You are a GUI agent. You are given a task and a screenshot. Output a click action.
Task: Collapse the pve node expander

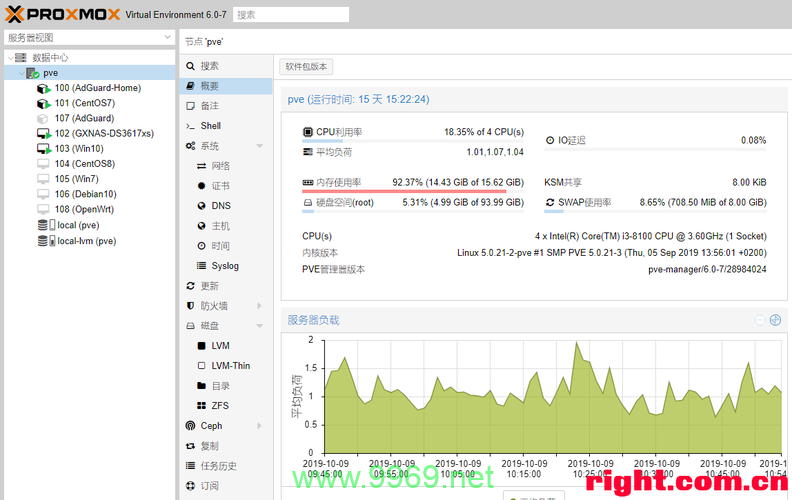[x=21, y=73]
